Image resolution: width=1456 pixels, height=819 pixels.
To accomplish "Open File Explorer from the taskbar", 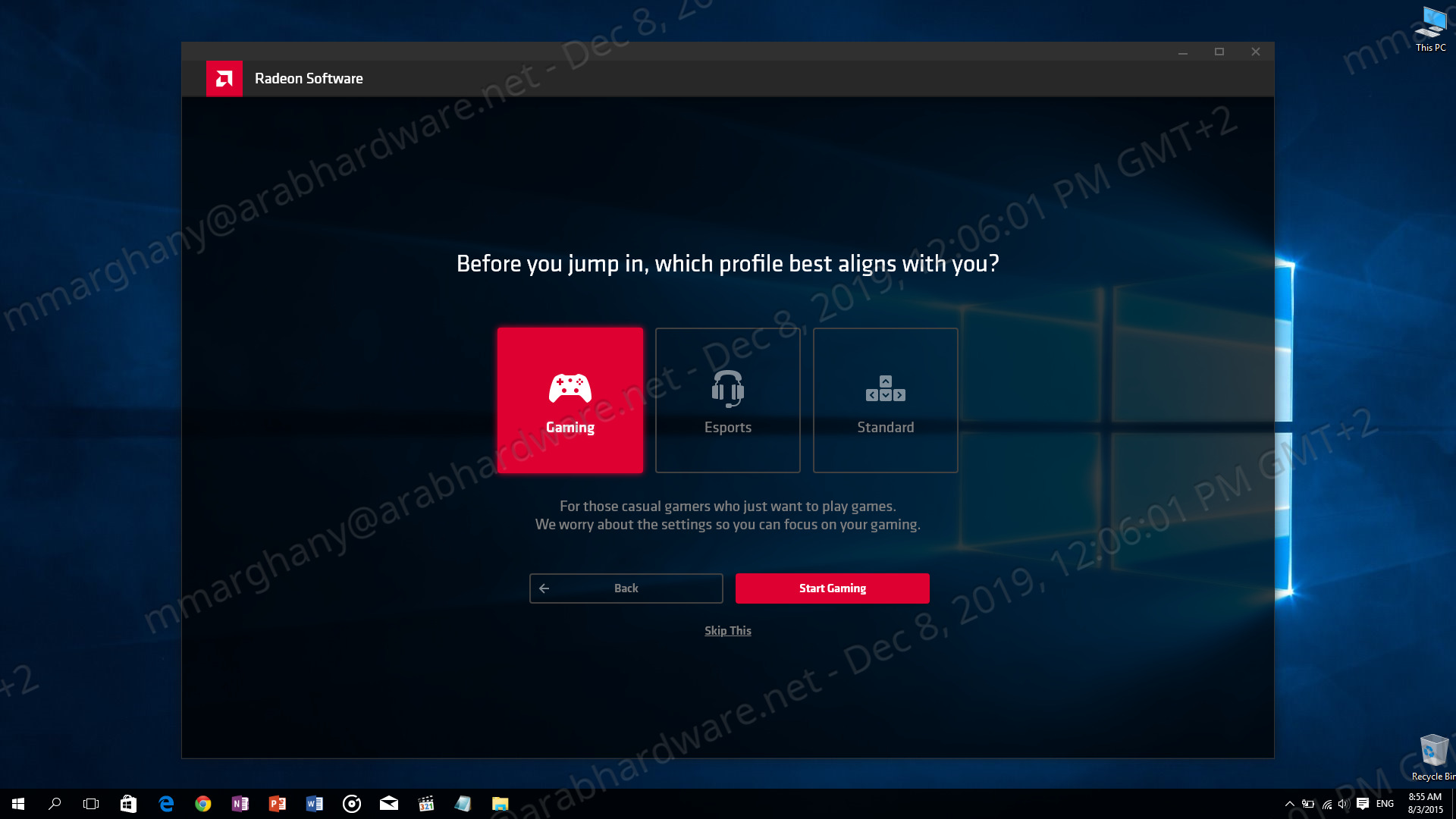I will point(500,804).
